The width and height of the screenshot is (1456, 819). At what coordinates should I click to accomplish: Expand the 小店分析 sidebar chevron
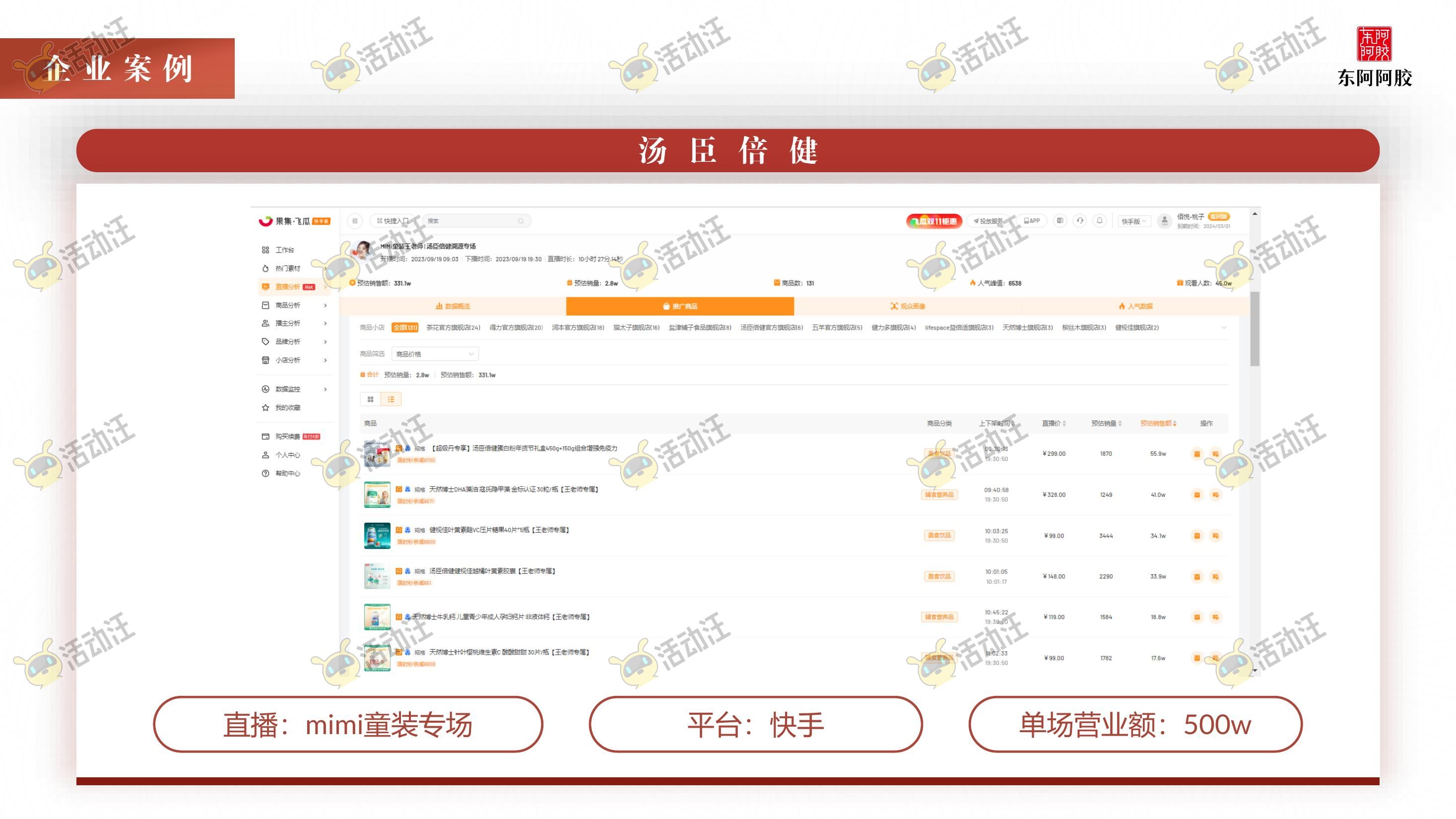[x=326, y=360]
